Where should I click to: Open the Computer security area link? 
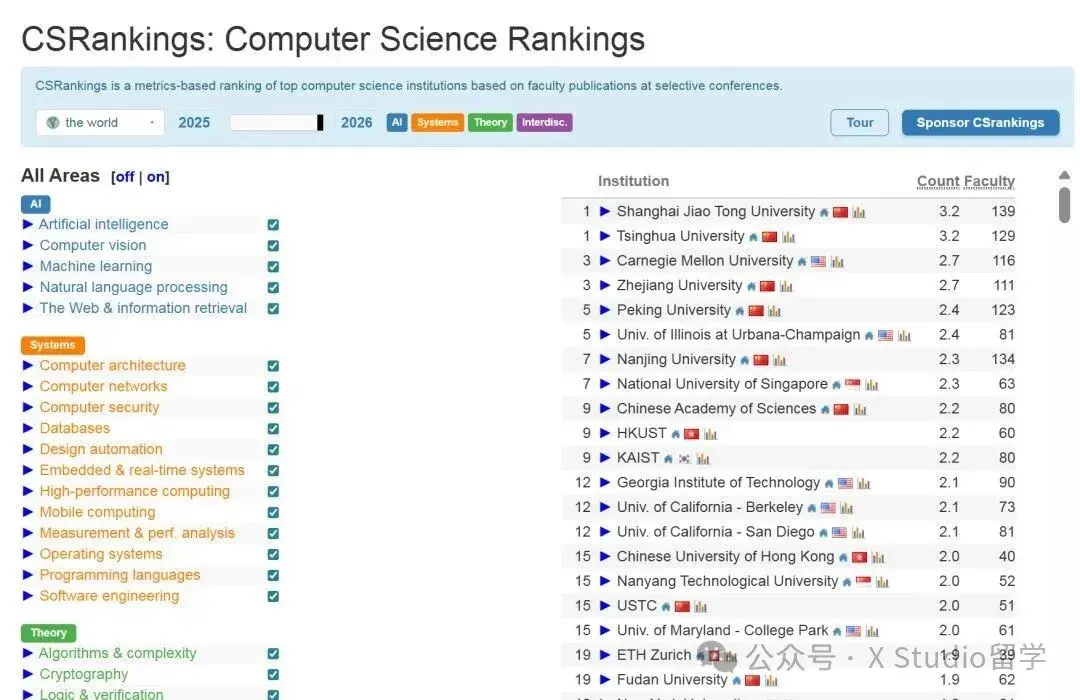click(99, 408)
